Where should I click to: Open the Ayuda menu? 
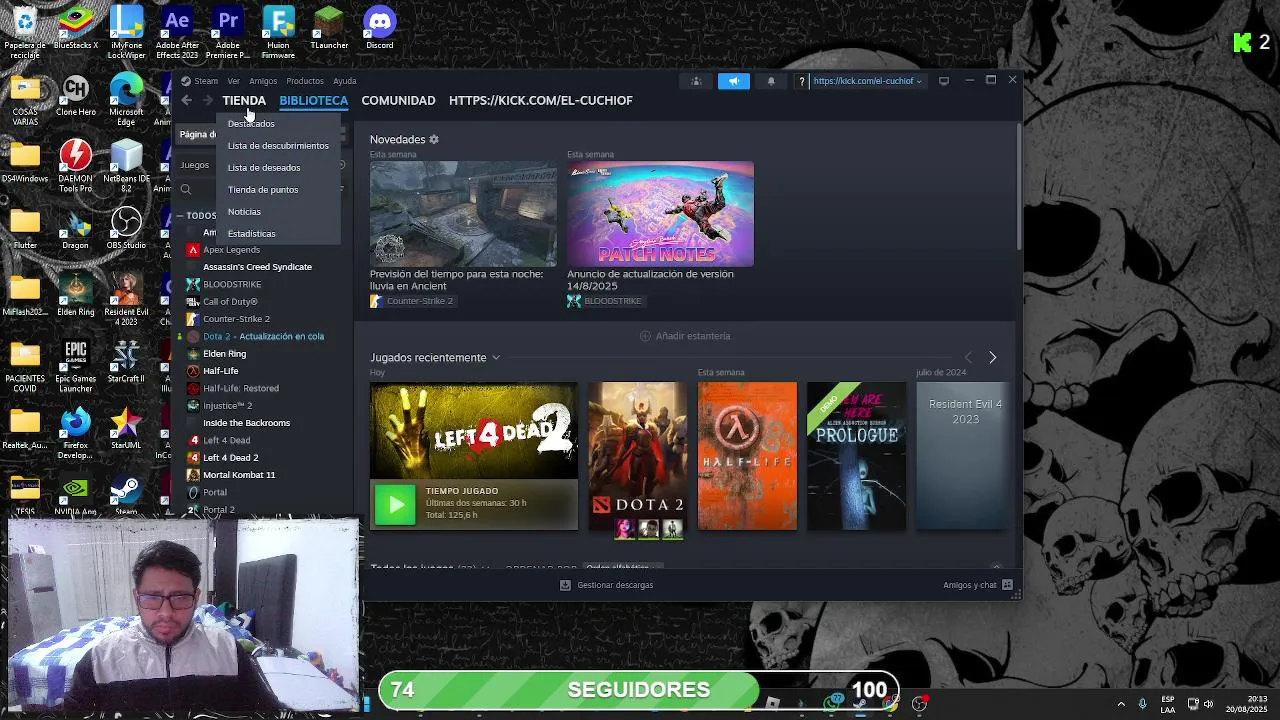coord(345,81)
